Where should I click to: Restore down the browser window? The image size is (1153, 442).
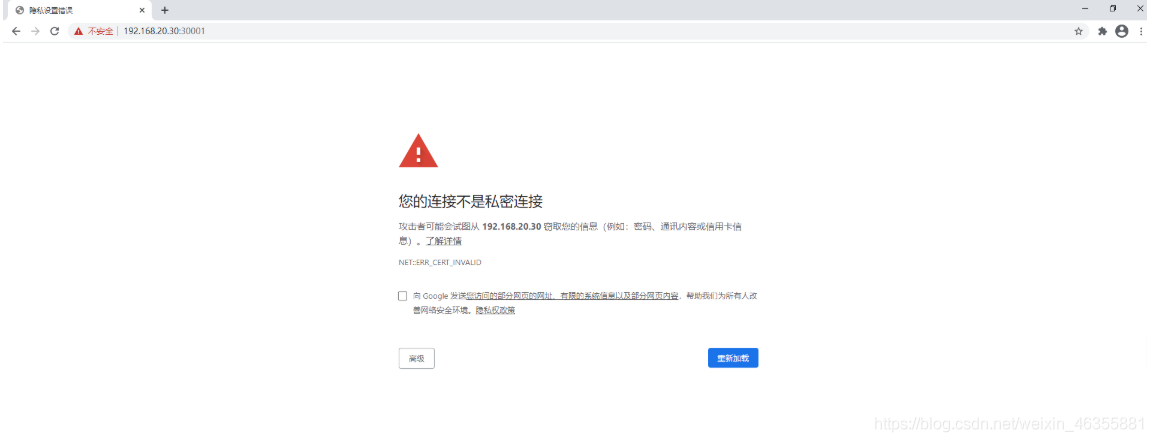[1113, 9]
